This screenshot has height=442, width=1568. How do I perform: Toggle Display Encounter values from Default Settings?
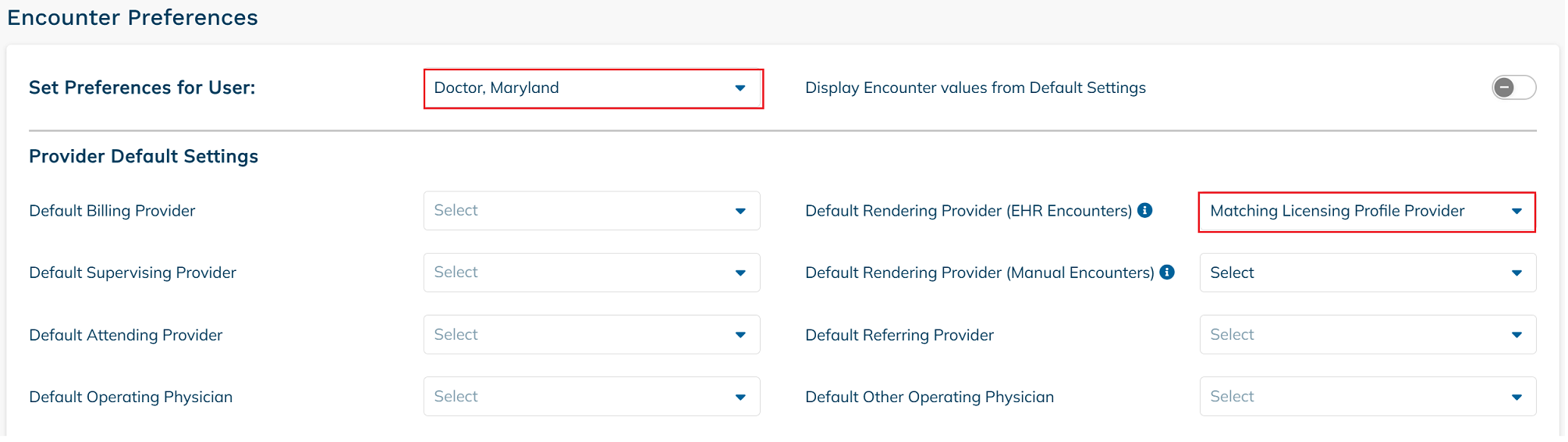tap(1513, 87)
